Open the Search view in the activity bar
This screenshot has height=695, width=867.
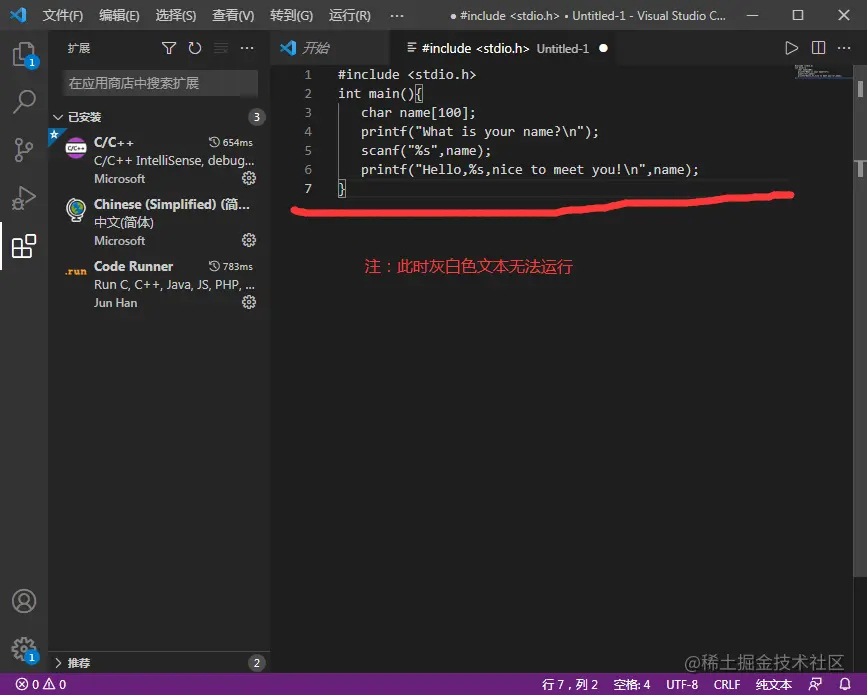[24, 102]
